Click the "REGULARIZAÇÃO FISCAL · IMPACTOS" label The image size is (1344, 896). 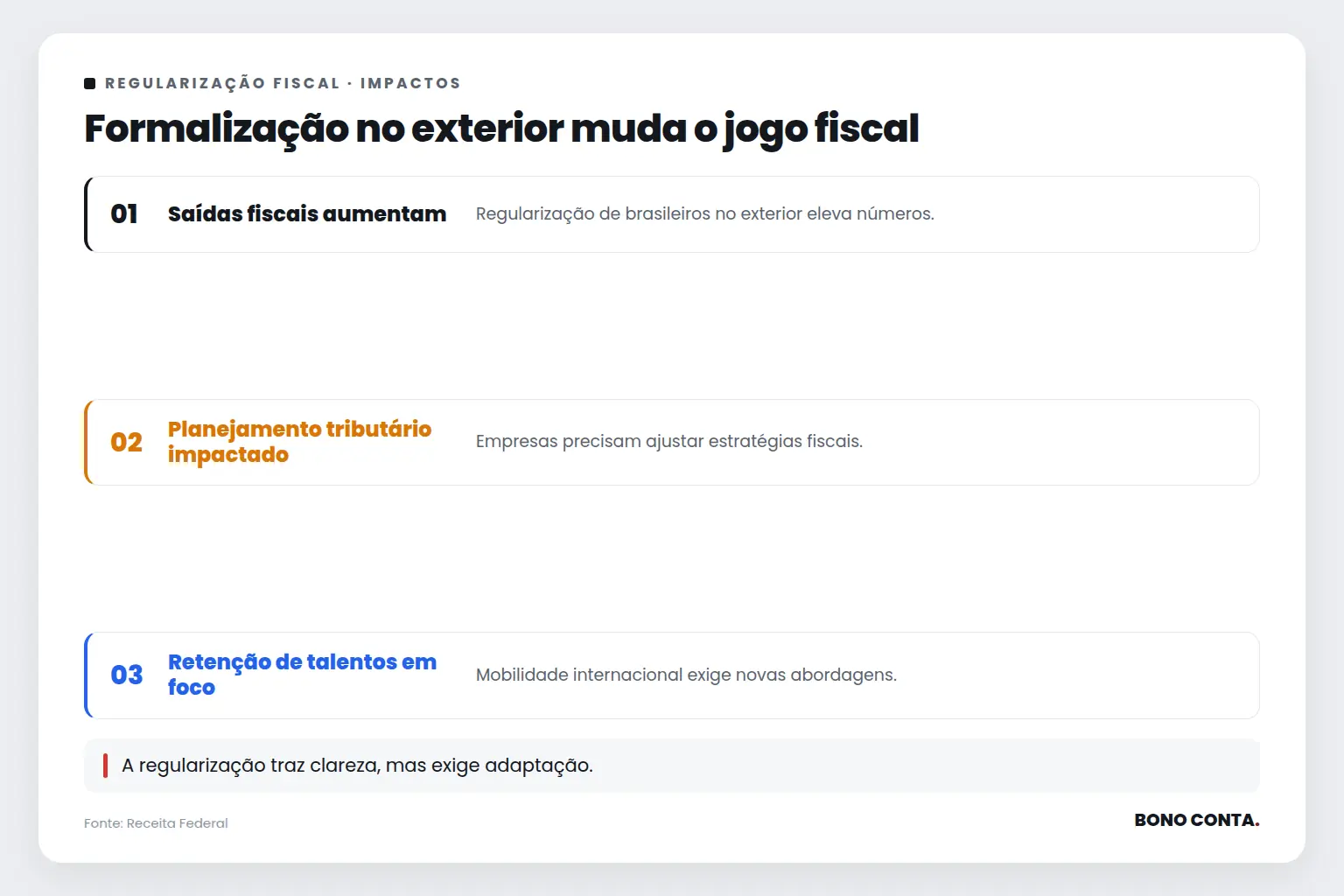283,83
